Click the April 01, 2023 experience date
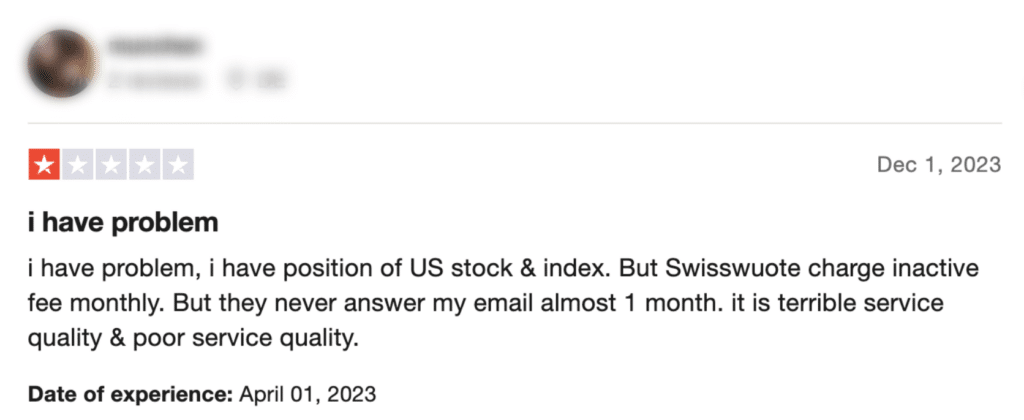 (308, 395)
